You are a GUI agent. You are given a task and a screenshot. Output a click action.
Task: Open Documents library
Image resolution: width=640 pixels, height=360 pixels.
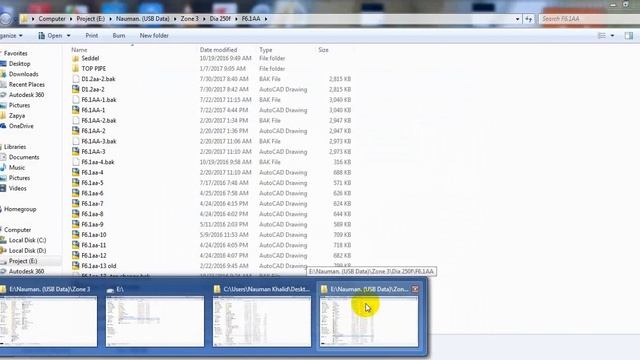coord(24,157)
